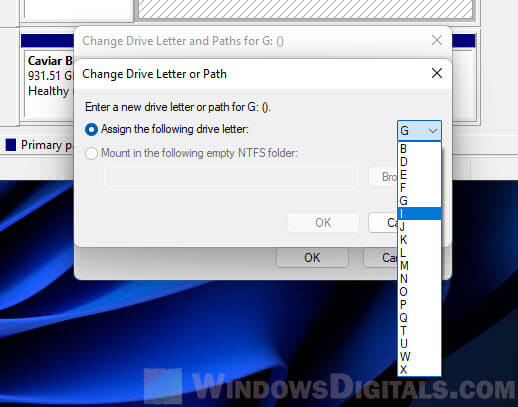Choose drive letter F from the list

(419, 188)
